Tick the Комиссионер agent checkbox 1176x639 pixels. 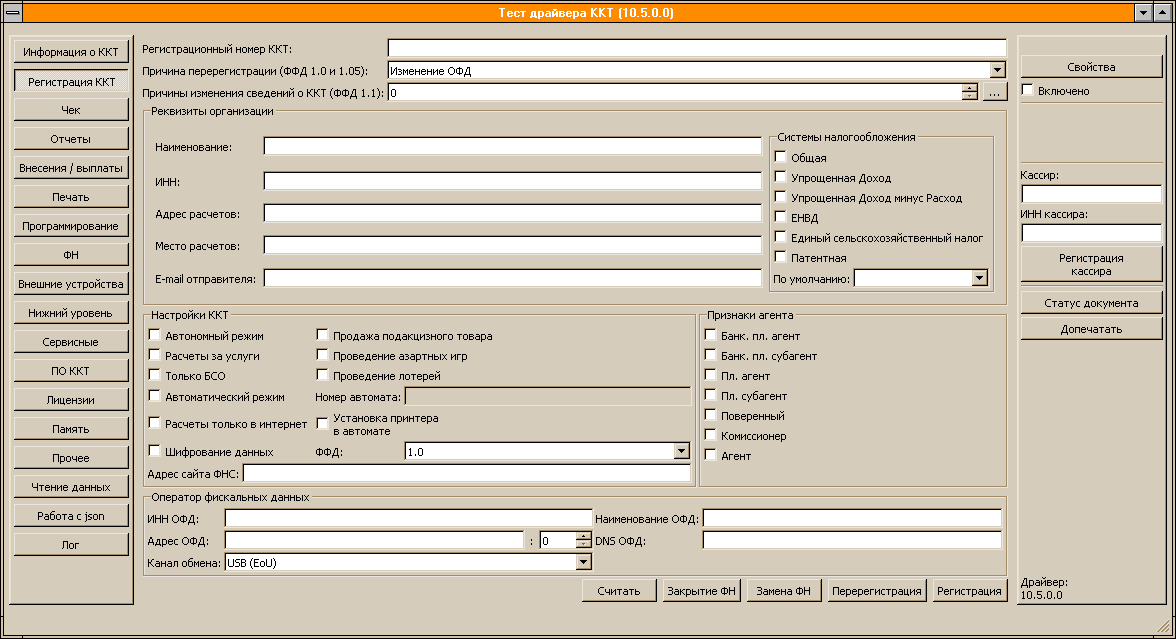tap(711, 436)
